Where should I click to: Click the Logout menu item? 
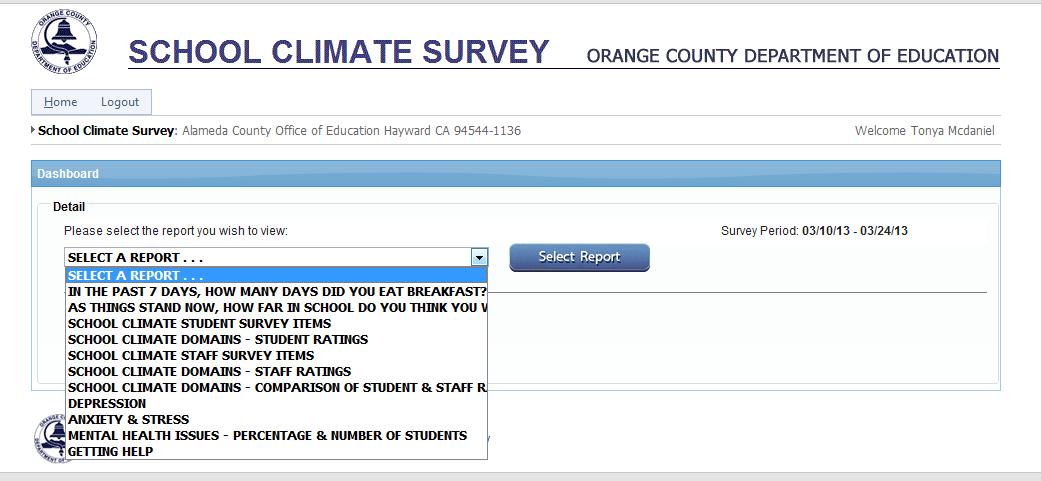click(120, 102)
